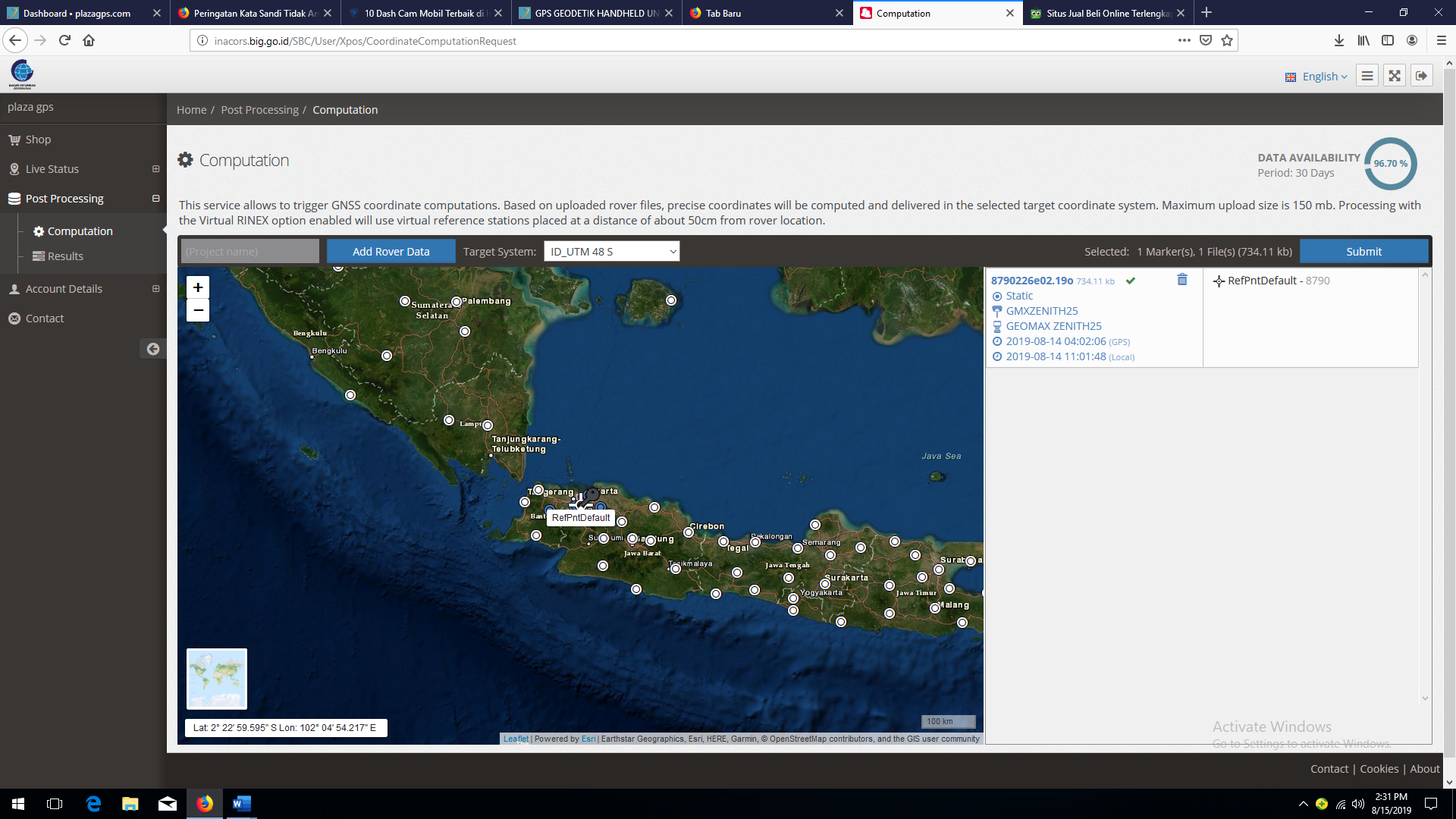The image size is (1456, 819).
Task: Collapse the Post Processing section
Action: coord(155,199)
